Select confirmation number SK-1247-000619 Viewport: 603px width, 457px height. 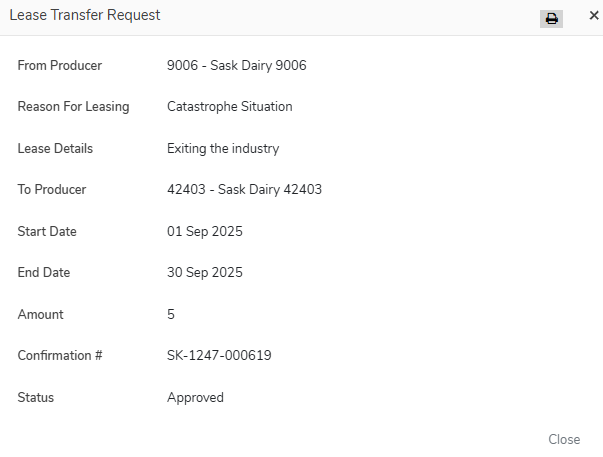tap(219, 356)
